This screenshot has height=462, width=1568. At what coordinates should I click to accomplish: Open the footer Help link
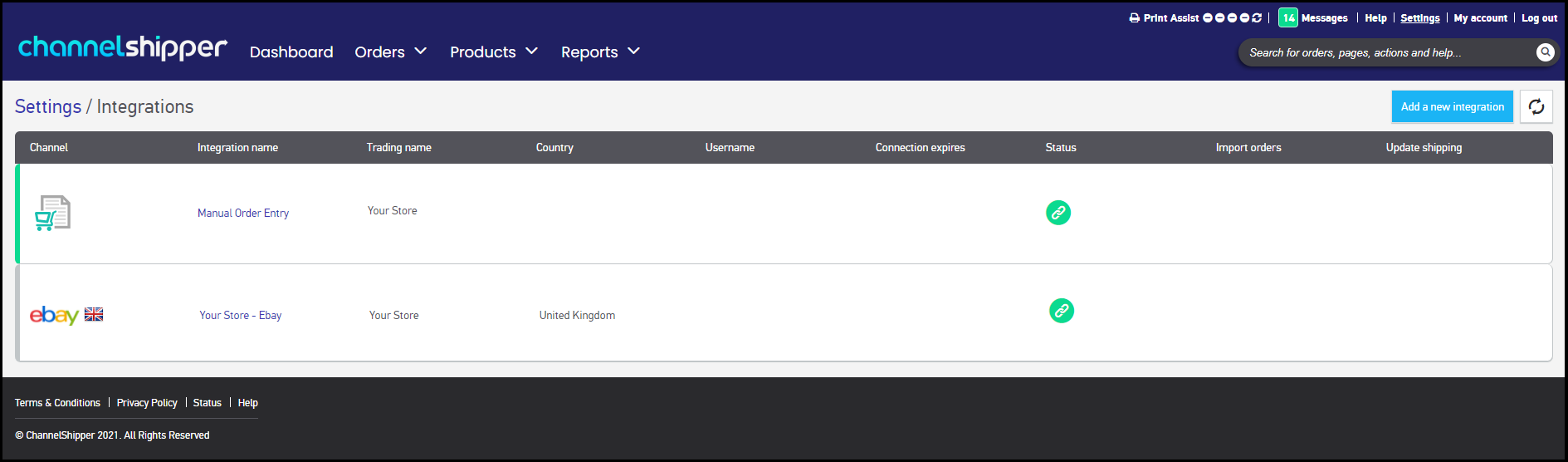[248, 402]
